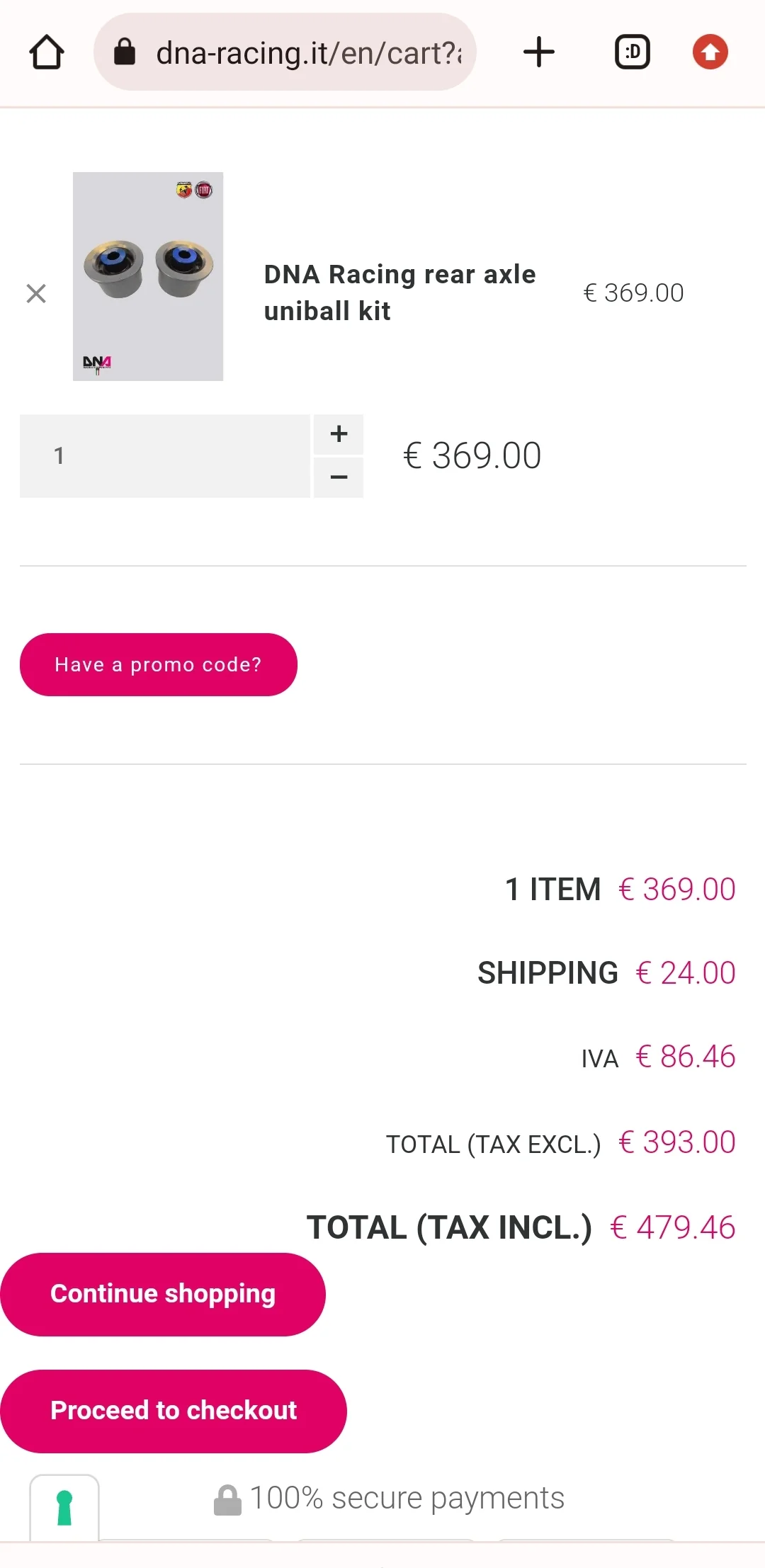765x1568 pixels.
Task: Focus the quantity input field
Action: (164, 455)
